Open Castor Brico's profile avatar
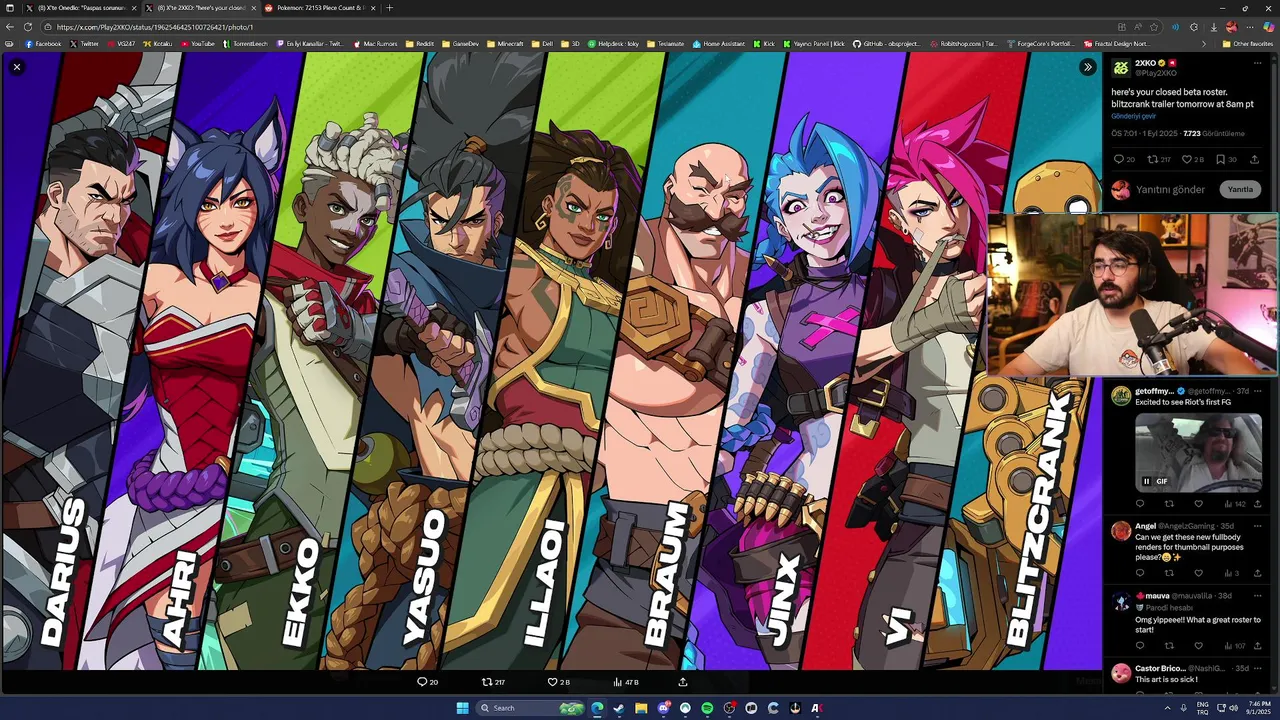Viewport: 1280px width, 720px height. click(1121, 673)
